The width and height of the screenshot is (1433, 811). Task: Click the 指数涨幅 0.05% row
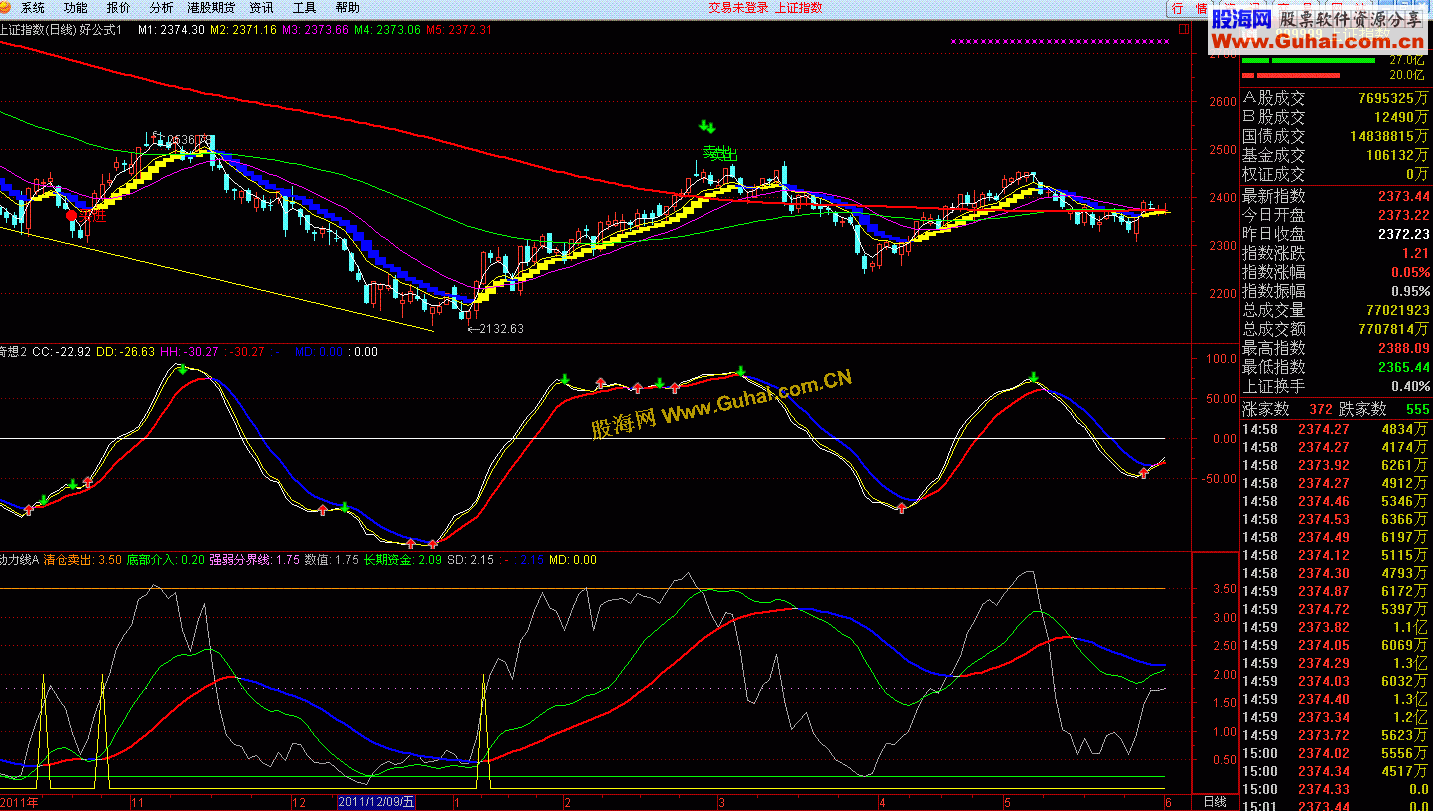1336,271
